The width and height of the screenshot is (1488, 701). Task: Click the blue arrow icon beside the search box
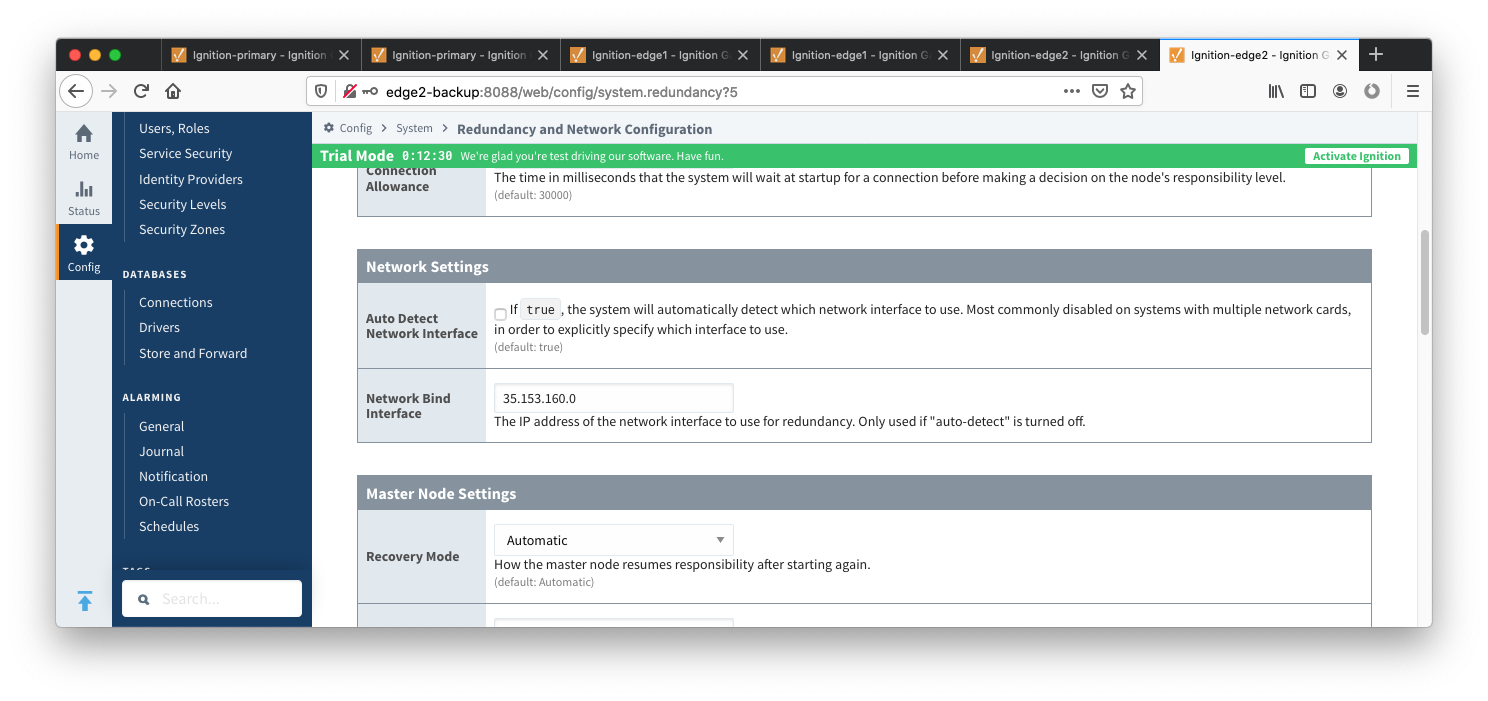click(x=85, y=601)
